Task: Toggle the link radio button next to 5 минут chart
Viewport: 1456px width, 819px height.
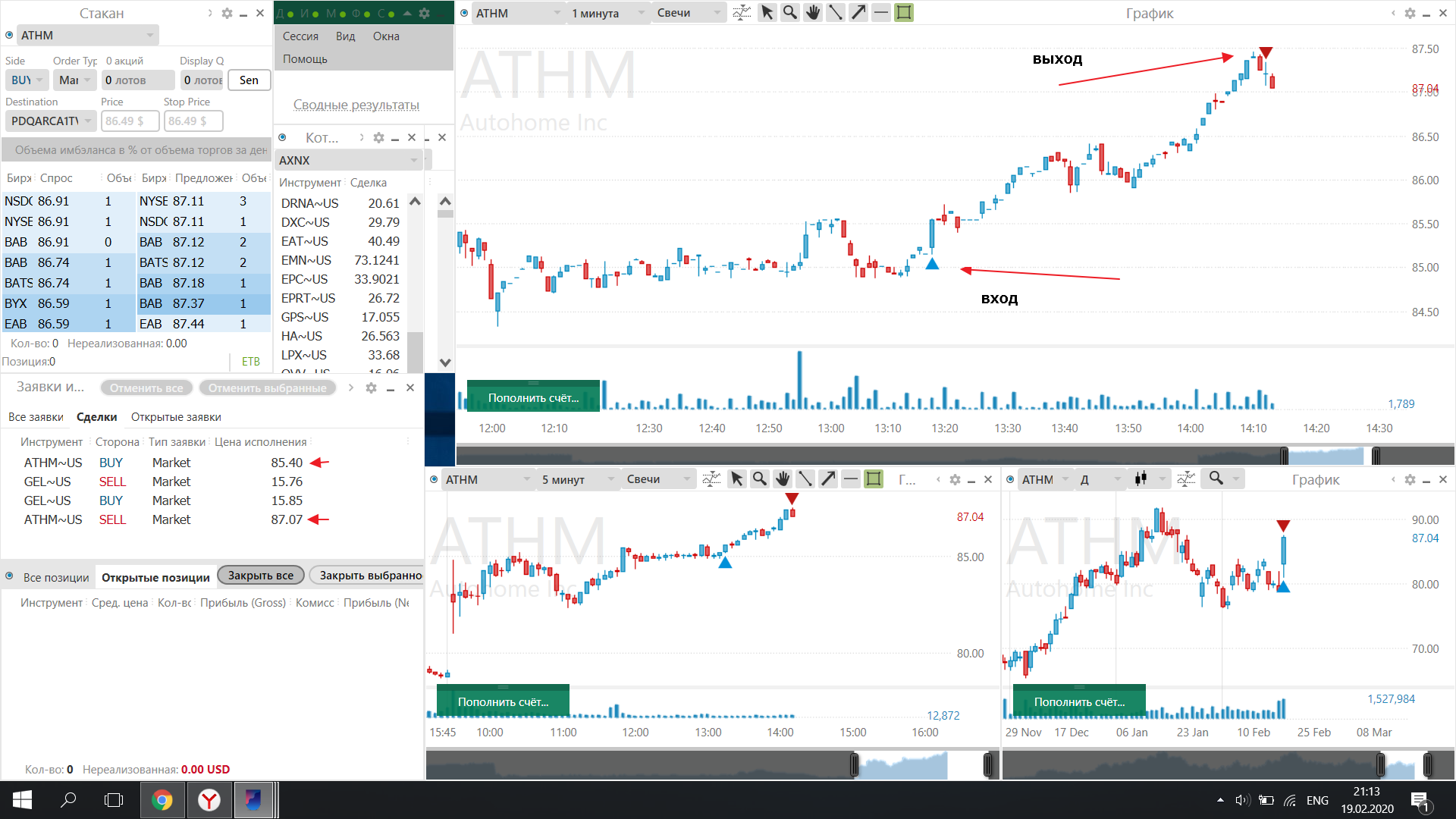Action: 434,479
